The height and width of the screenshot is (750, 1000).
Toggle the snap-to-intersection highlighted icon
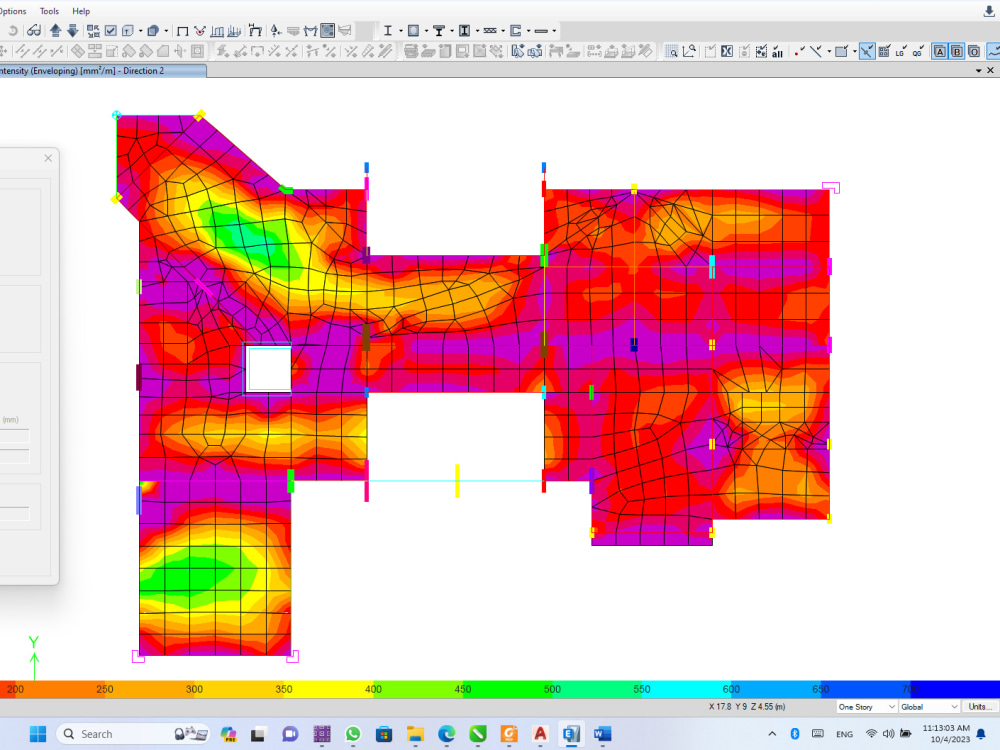click(x=868, y=50)
